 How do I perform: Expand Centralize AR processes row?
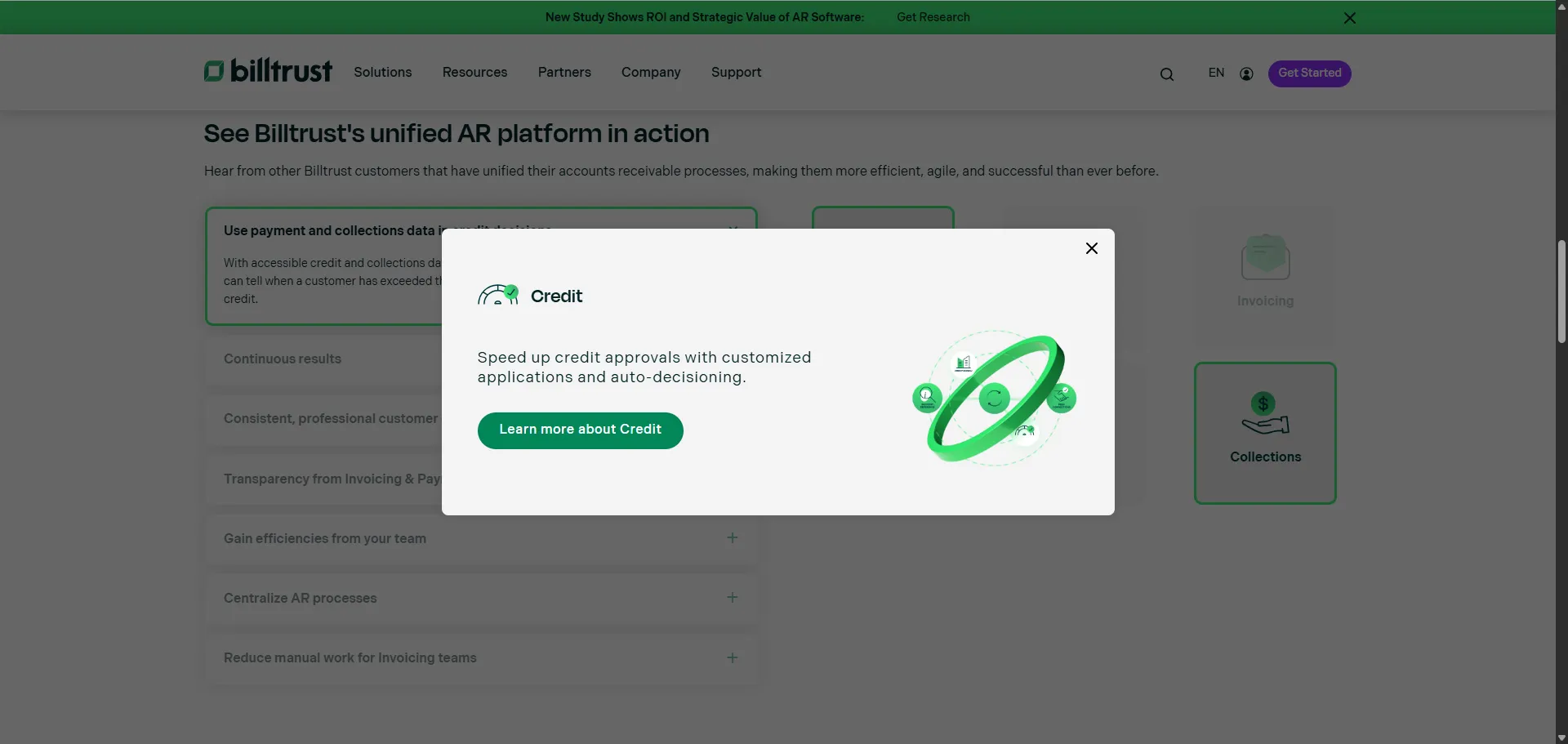pyautogui.click(x=482, y=598)
